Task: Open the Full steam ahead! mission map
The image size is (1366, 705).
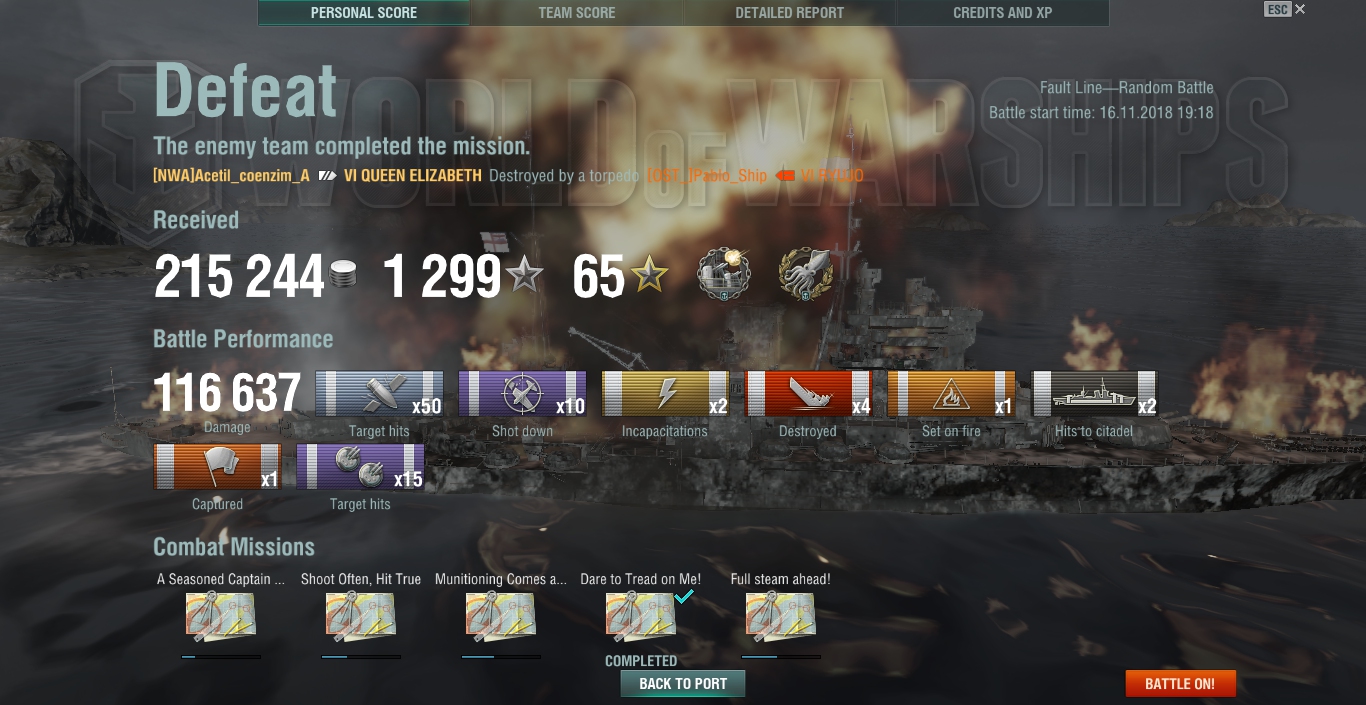Action: tap(781, 616)
